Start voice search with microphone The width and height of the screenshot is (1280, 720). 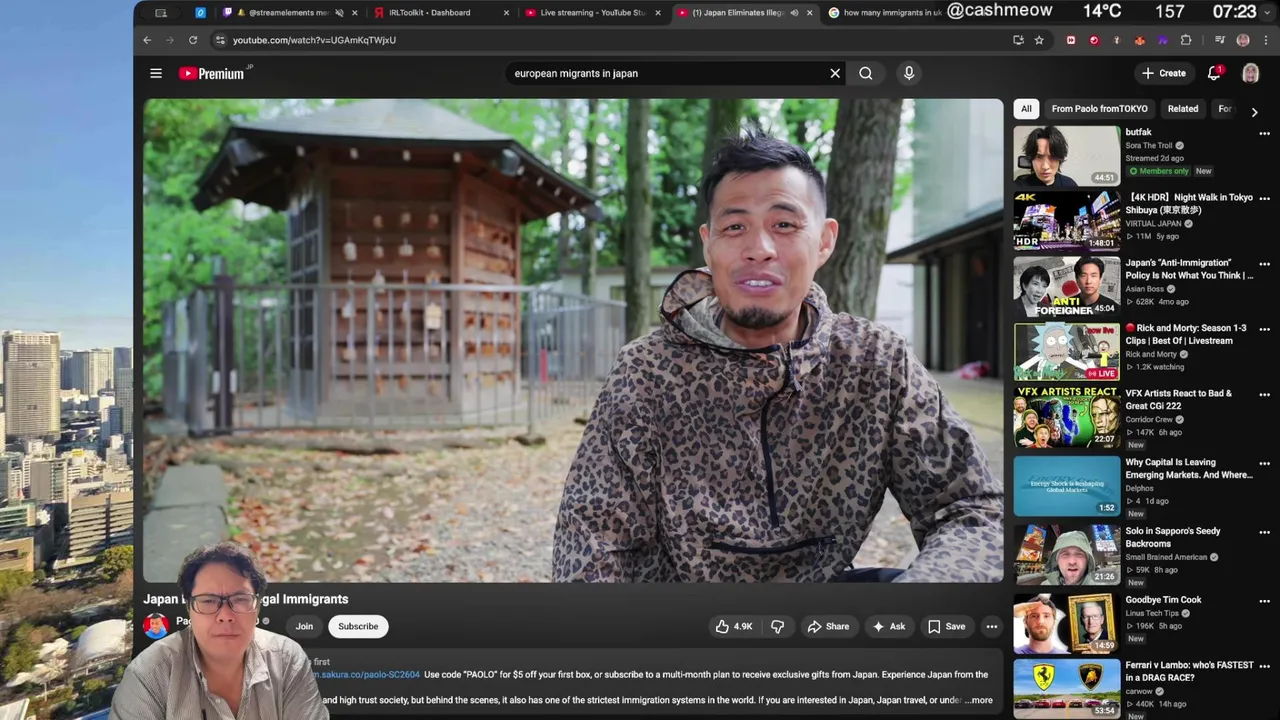click(909, 73)
